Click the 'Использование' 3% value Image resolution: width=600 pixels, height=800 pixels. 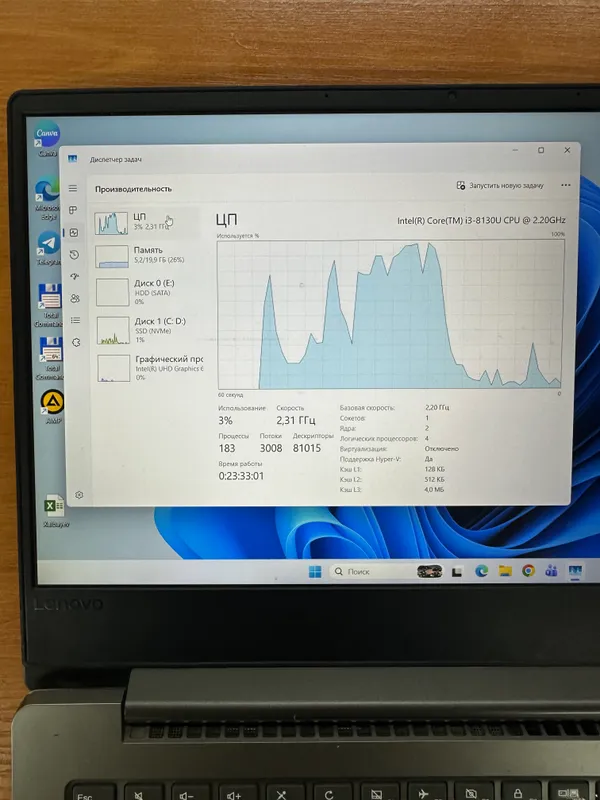point(226,421)
